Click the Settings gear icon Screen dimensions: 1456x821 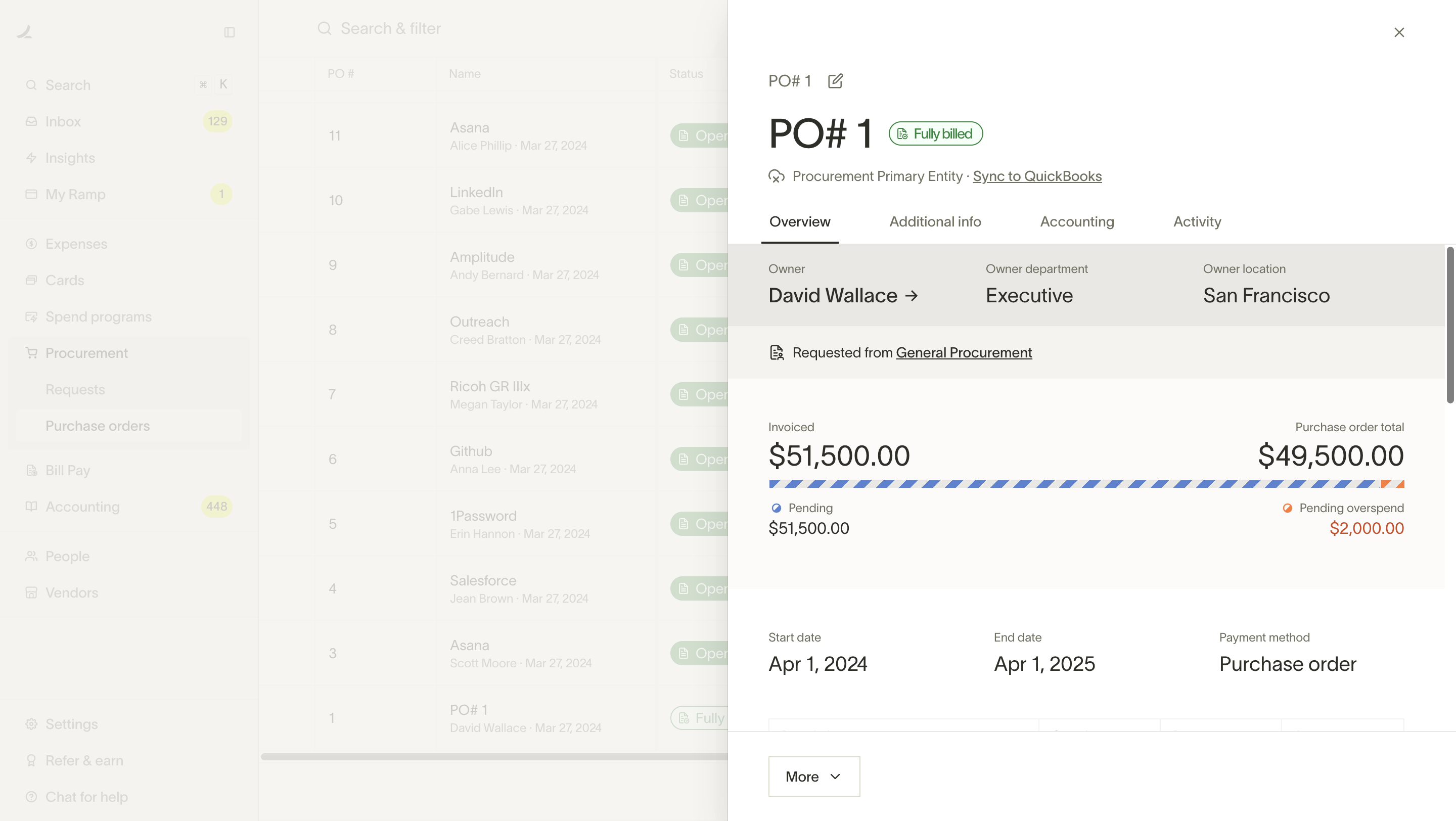tap(32, 724)
